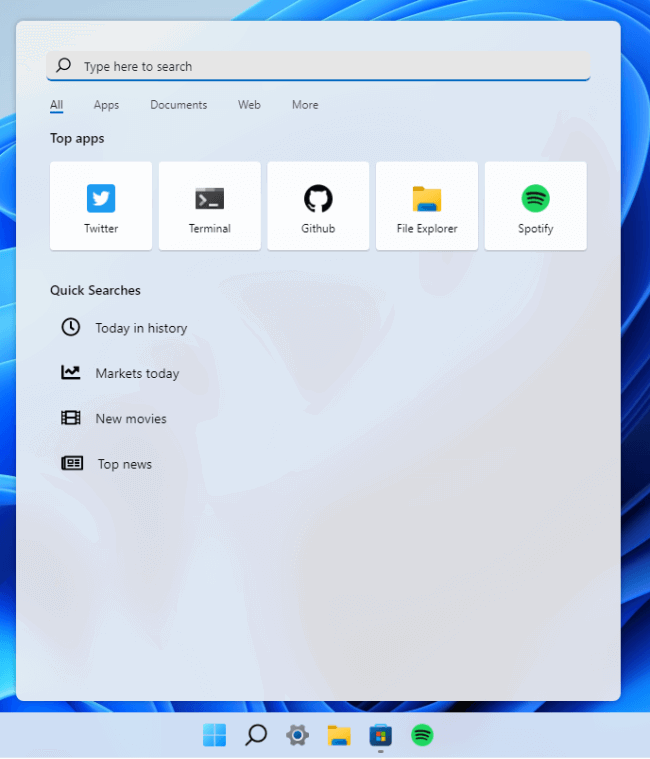Open Microsoft Store from the taskbar

click(x=380, y=735)
